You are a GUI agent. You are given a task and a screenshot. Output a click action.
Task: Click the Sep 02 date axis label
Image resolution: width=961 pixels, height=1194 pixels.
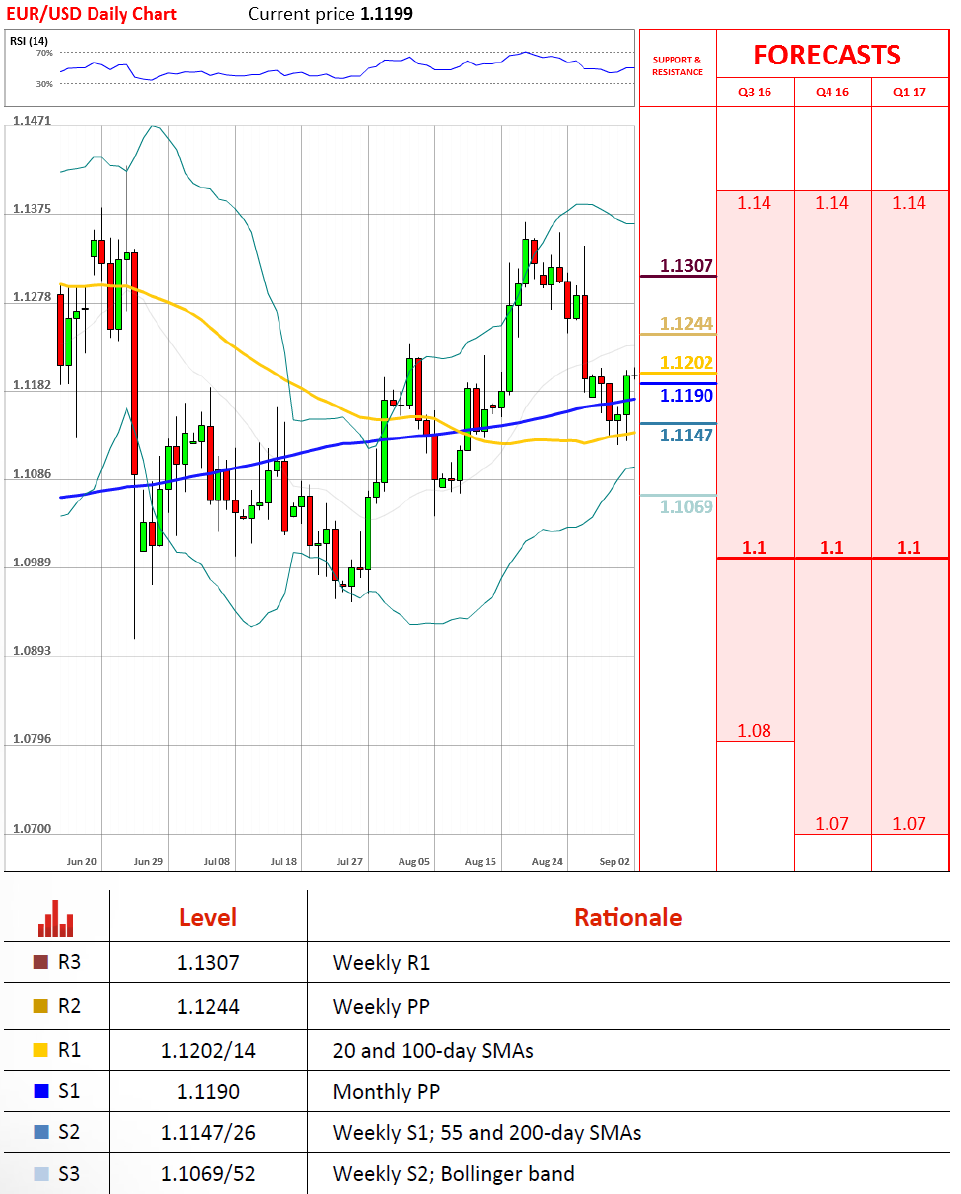[x=615, y=861]
